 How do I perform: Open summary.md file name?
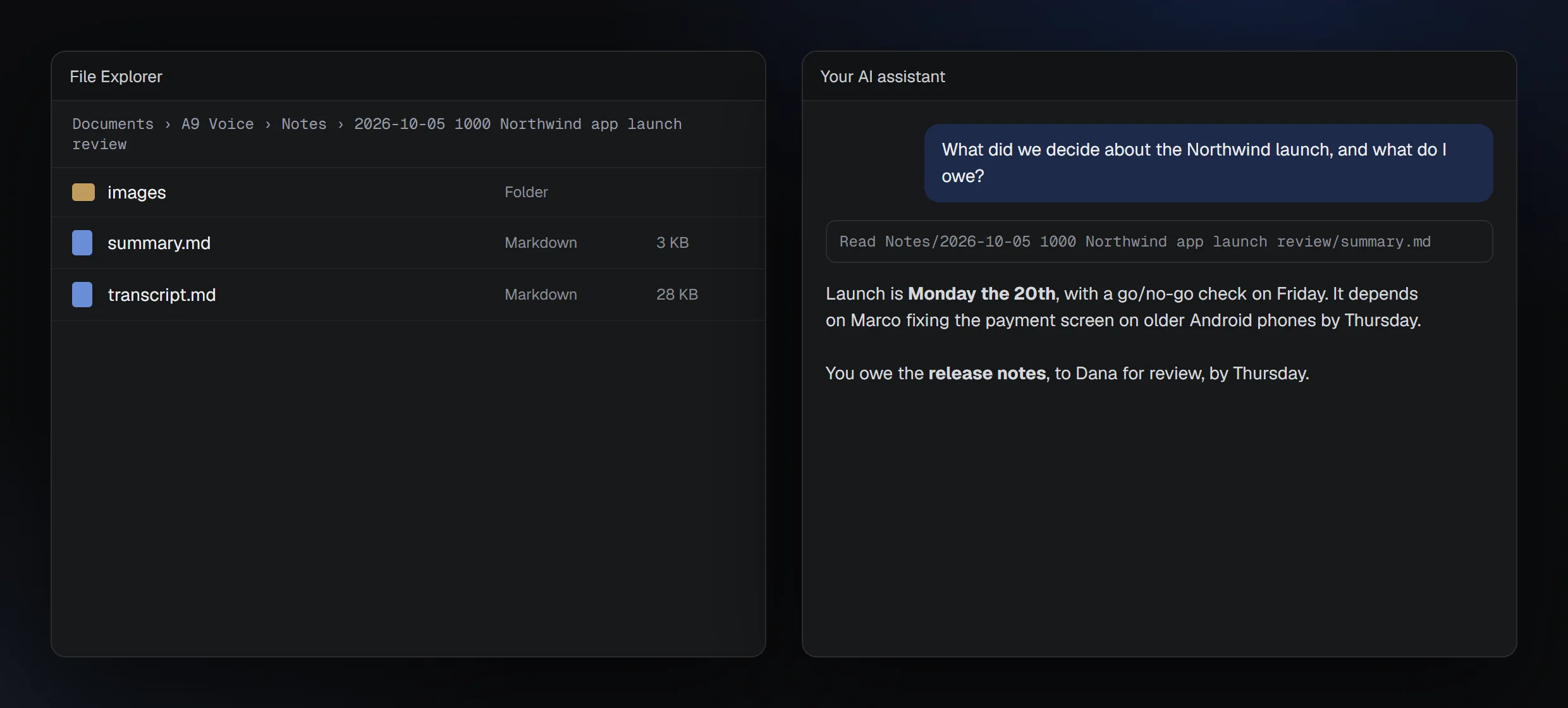(x=159, y=243)
